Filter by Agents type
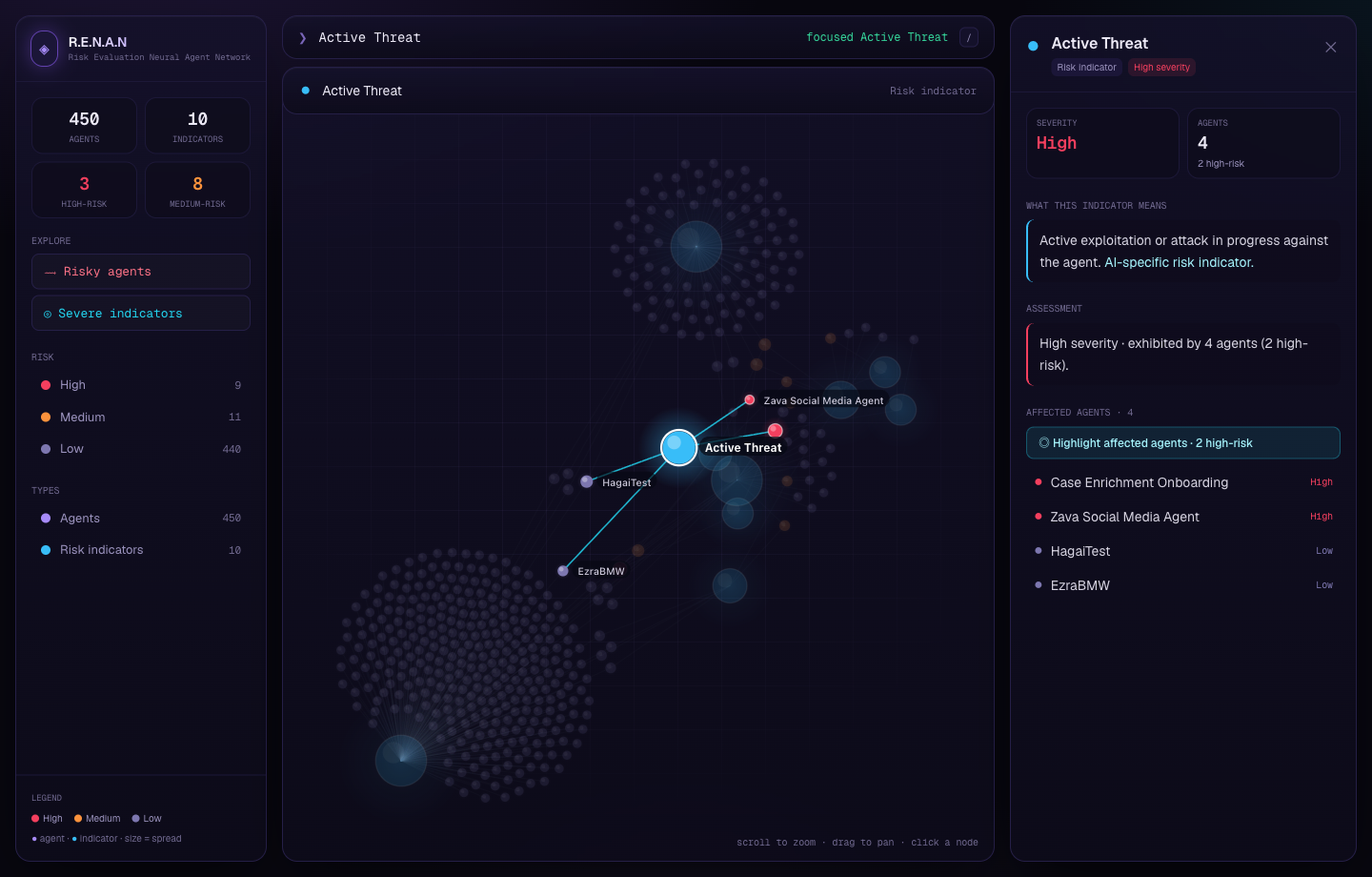This screenshot has width=1372, height=877. point(141,519)
